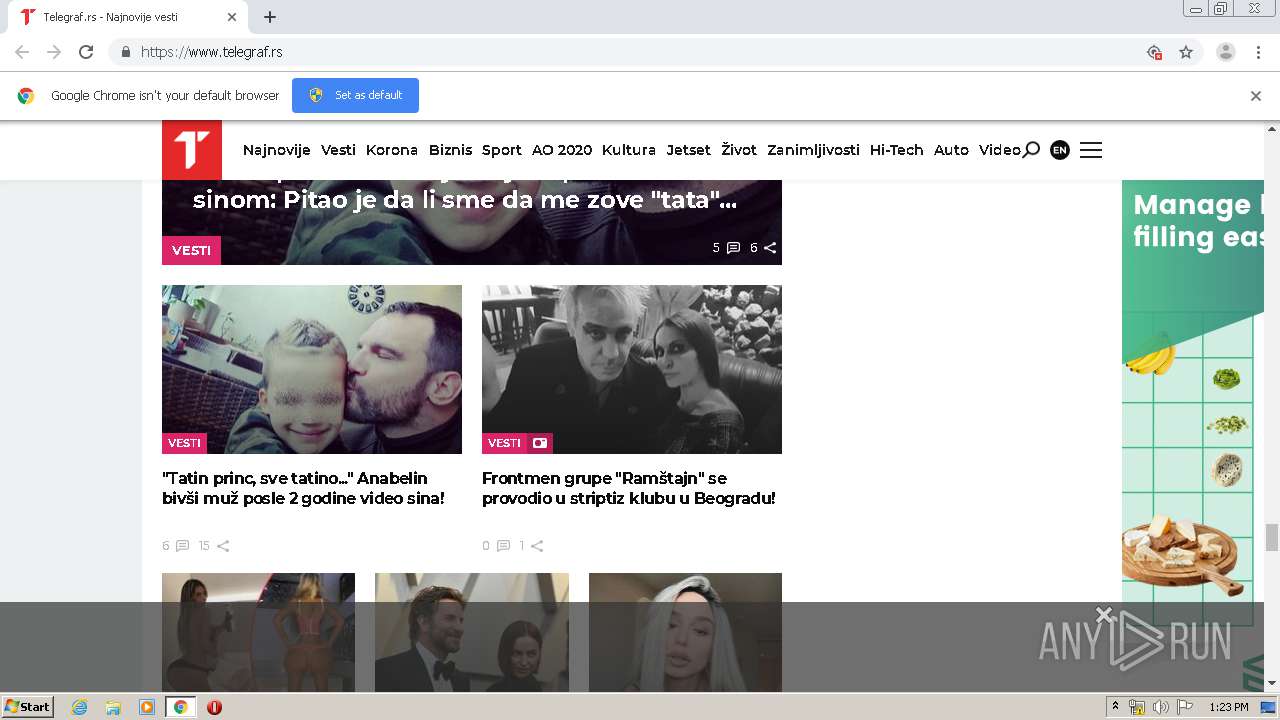Screen dimensions: 1280x720
Task: Go to Vesti section
Action: coord(338,150)
